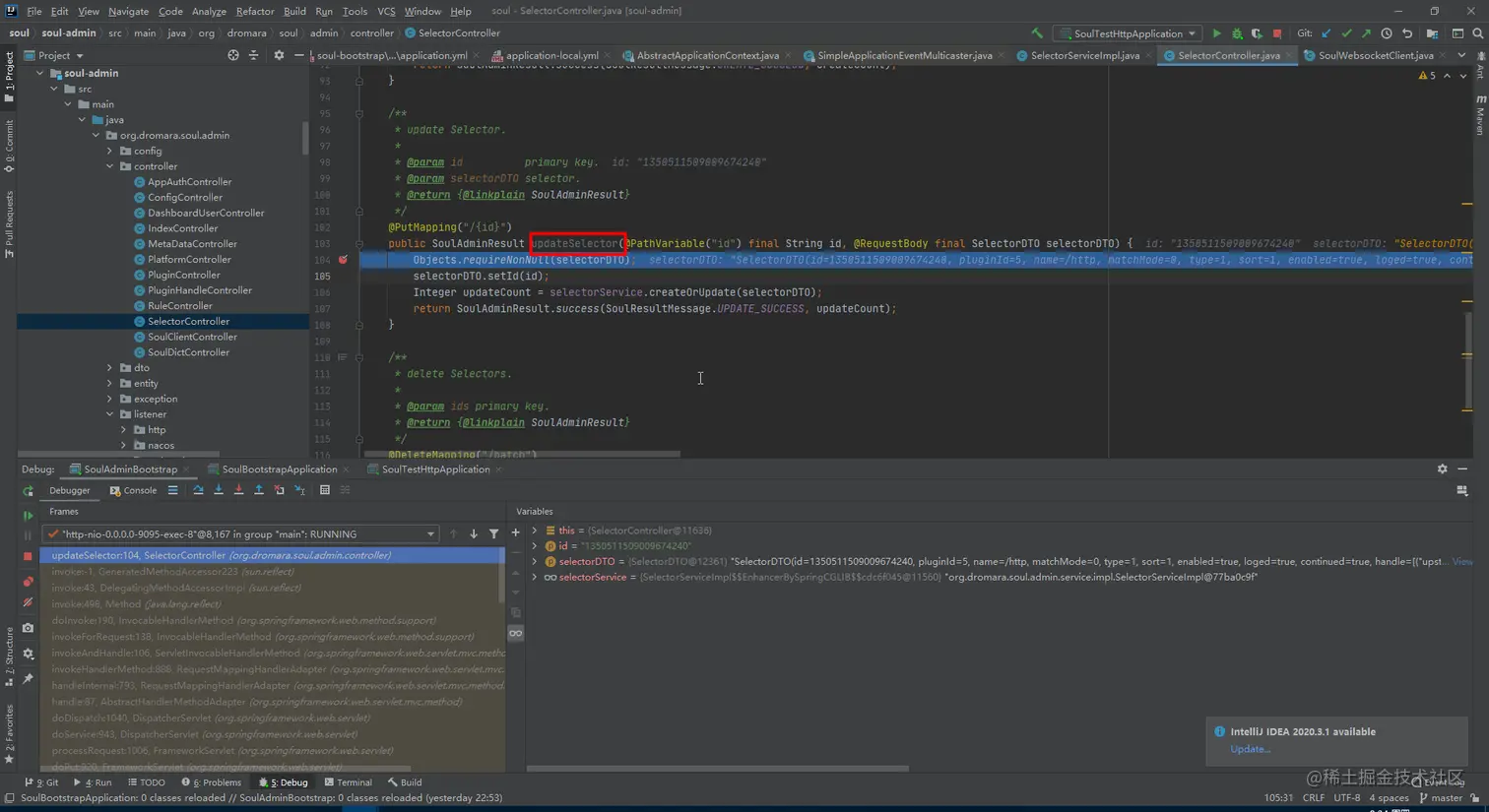The width and height of the screenshot is (1489, 812).
Task: Run with coverage from the main toolbar
Action: (x=1257, y=33)
